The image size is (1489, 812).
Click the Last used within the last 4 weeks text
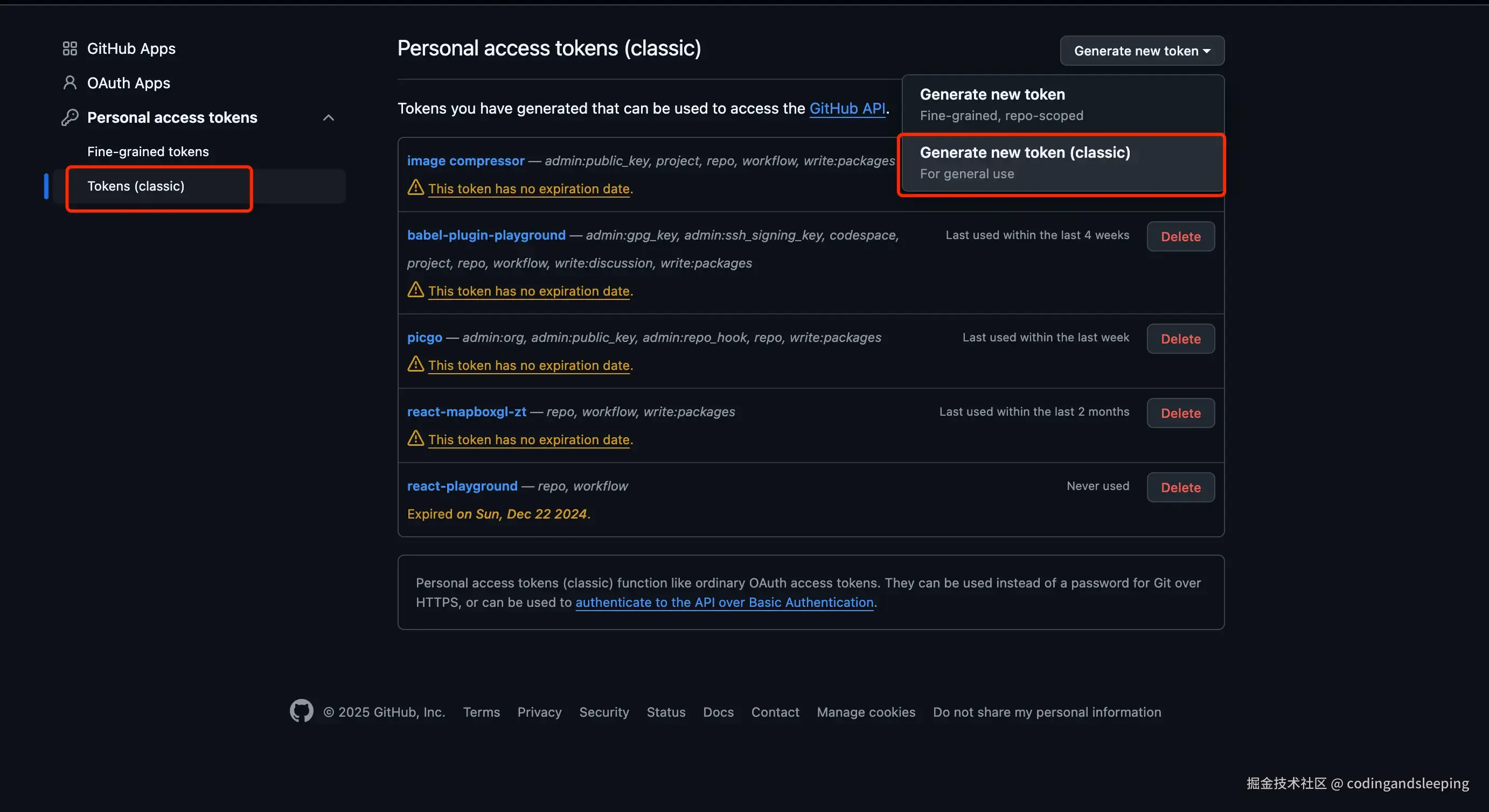[x=1038, y=235]
